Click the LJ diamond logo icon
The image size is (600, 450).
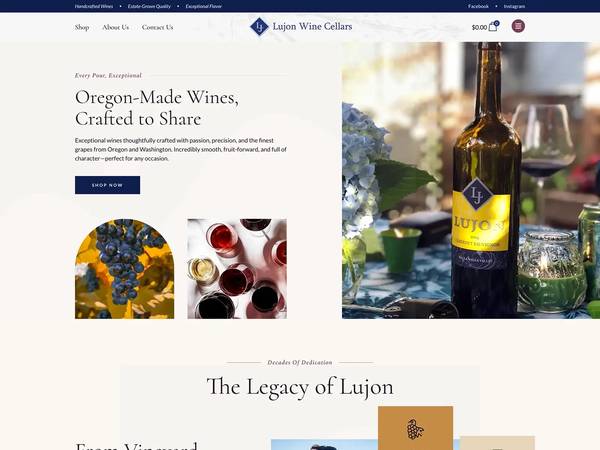click(x=259, y=26)
